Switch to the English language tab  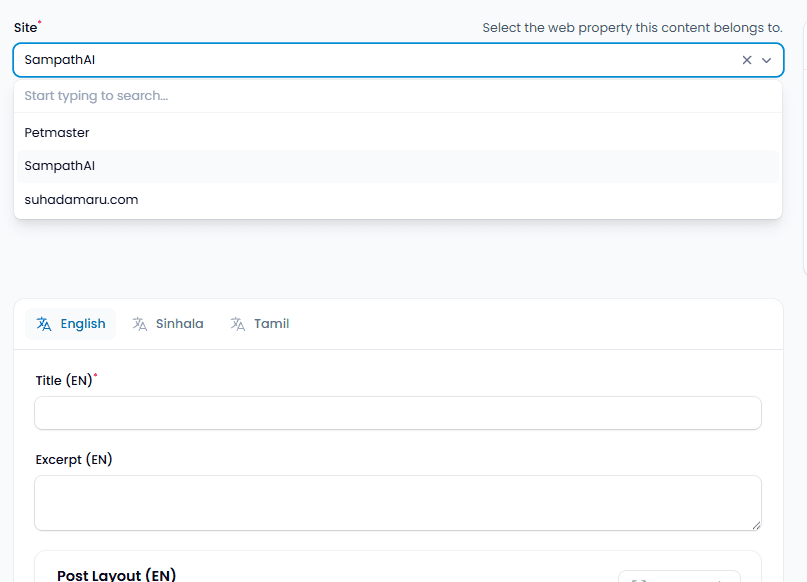(71, 324)
